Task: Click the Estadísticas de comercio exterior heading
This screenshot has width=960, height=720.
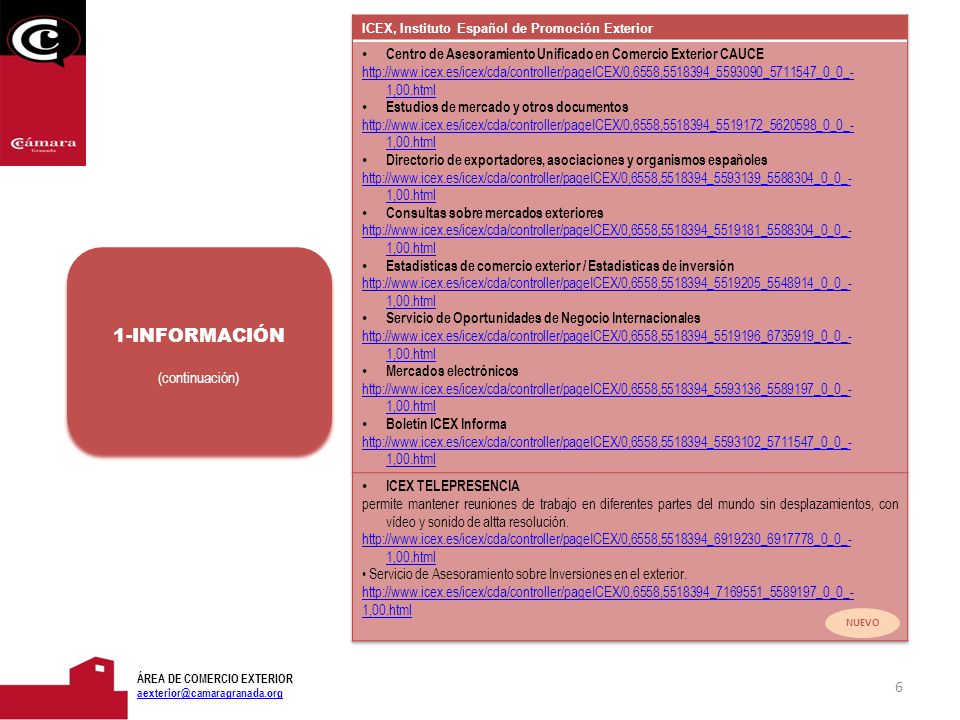Action: tap(560, 266)
